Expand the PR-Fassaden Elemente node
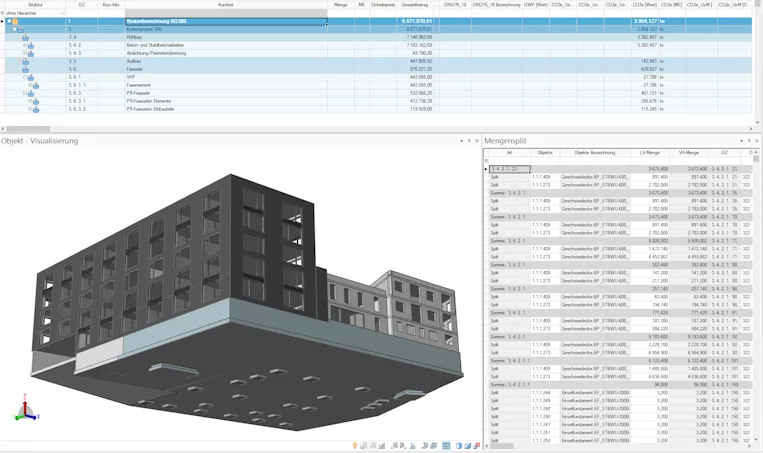The height and width of the screenshot is (453, 763). (x=30, y=101)
